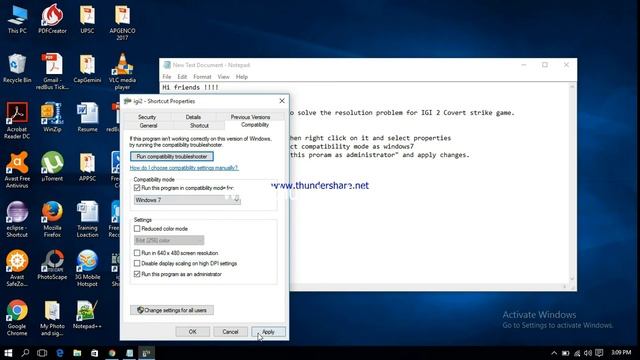Select the APPSC folder icon

pos(87,167)
